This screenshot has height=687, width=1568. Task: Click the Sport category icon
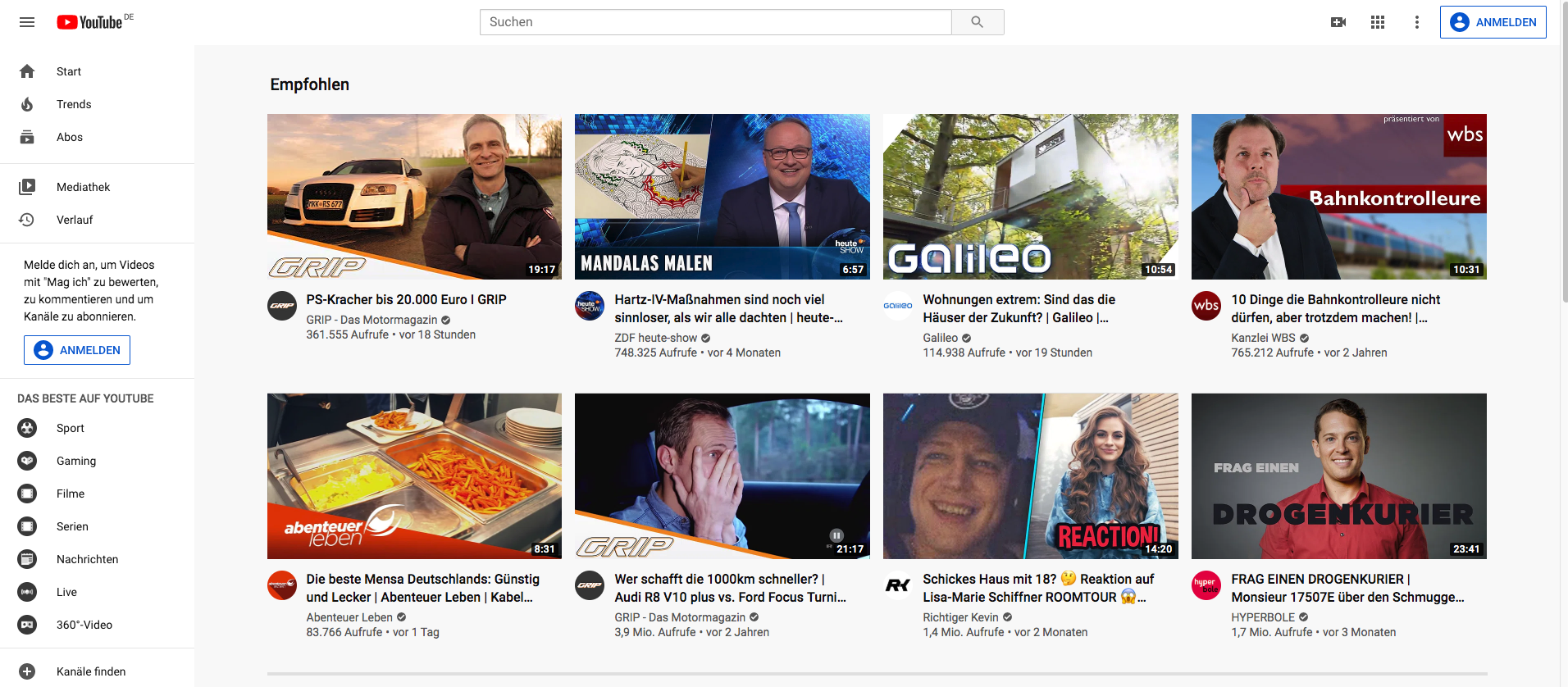pyautogui.click(x=27, y=428)
